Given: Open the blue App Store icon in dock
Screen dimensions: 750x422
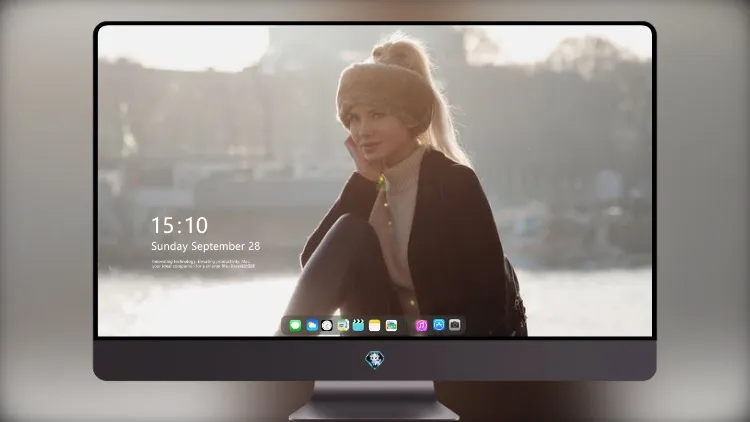Looking at the screenshot, I should 439,325.
